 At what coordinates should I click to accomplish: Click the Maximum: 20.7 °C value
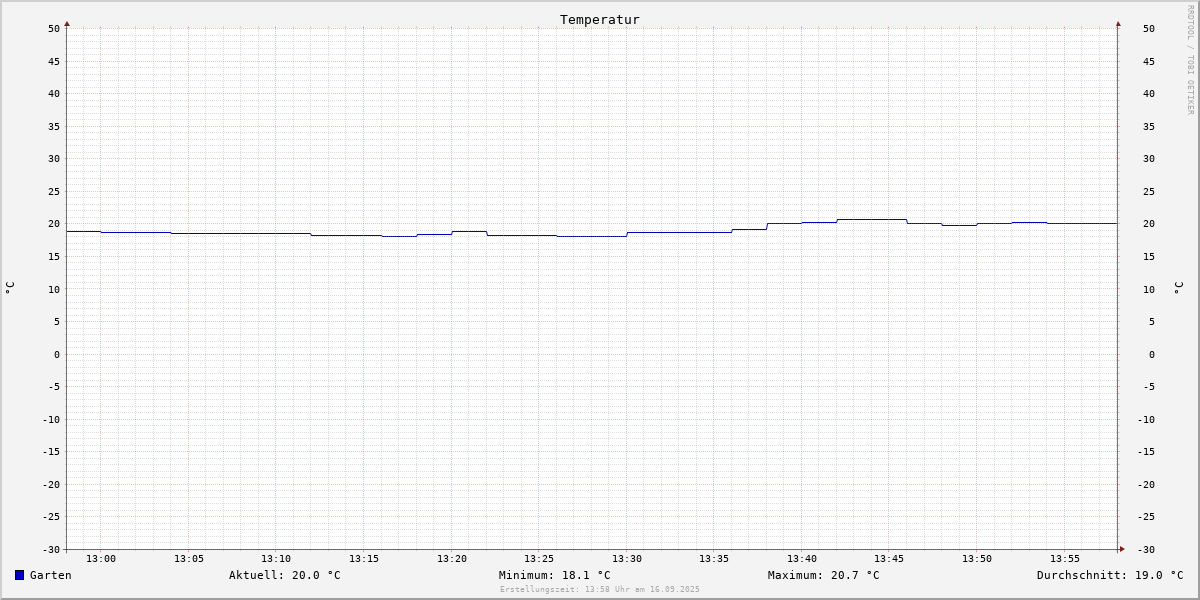tap(824, 575)
